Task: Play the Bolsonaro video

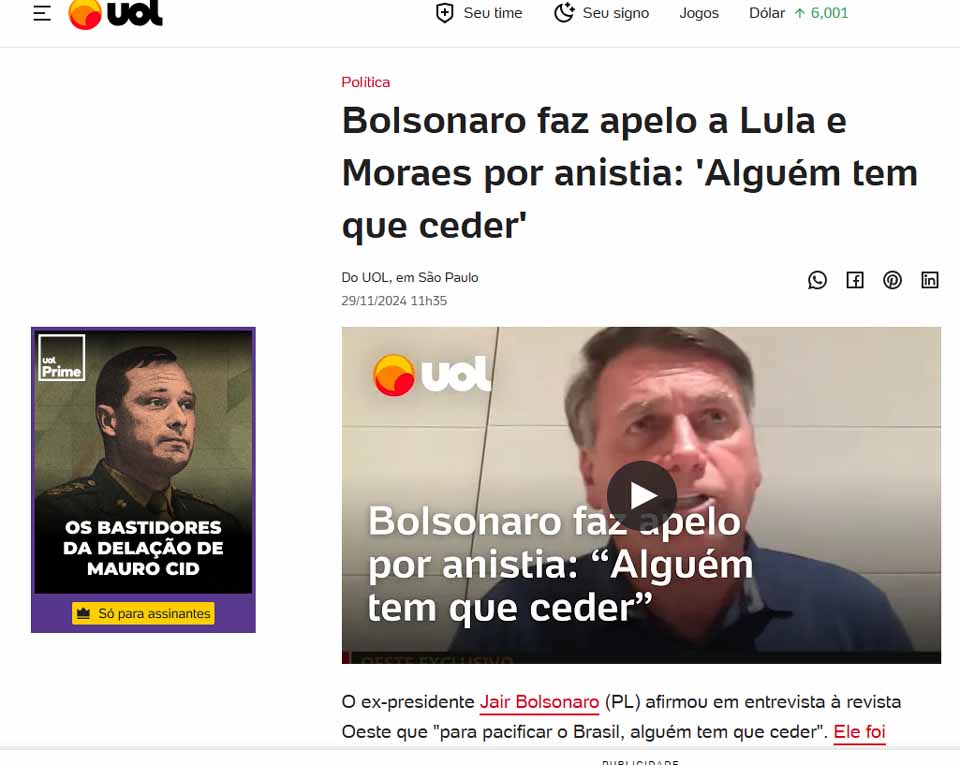Action: tap(642, 495)
